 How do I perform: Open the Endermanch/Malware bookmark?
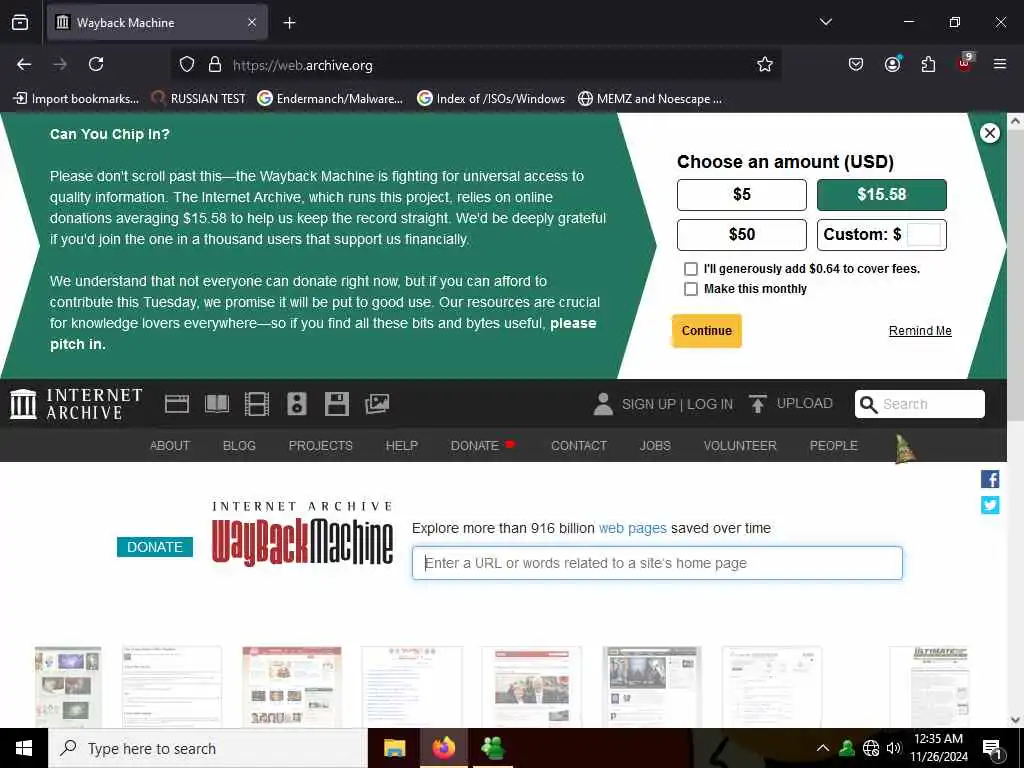pos(330,99)
